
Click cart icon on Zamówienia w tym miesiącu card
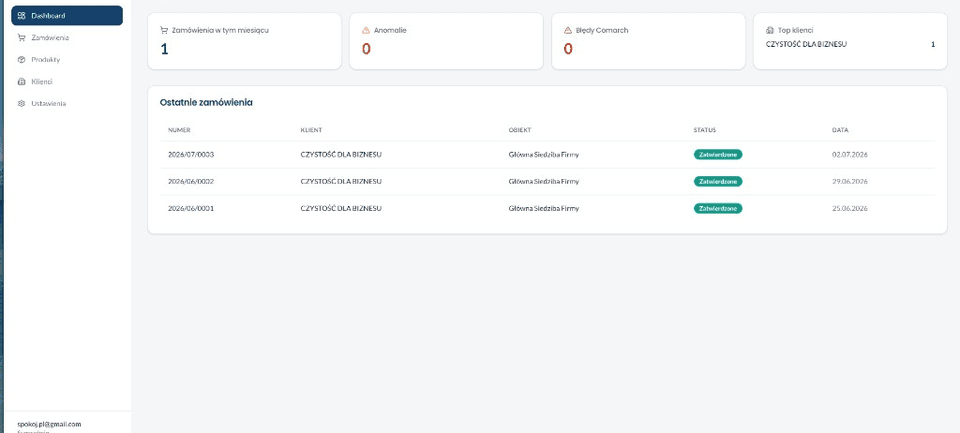point(164,30)
